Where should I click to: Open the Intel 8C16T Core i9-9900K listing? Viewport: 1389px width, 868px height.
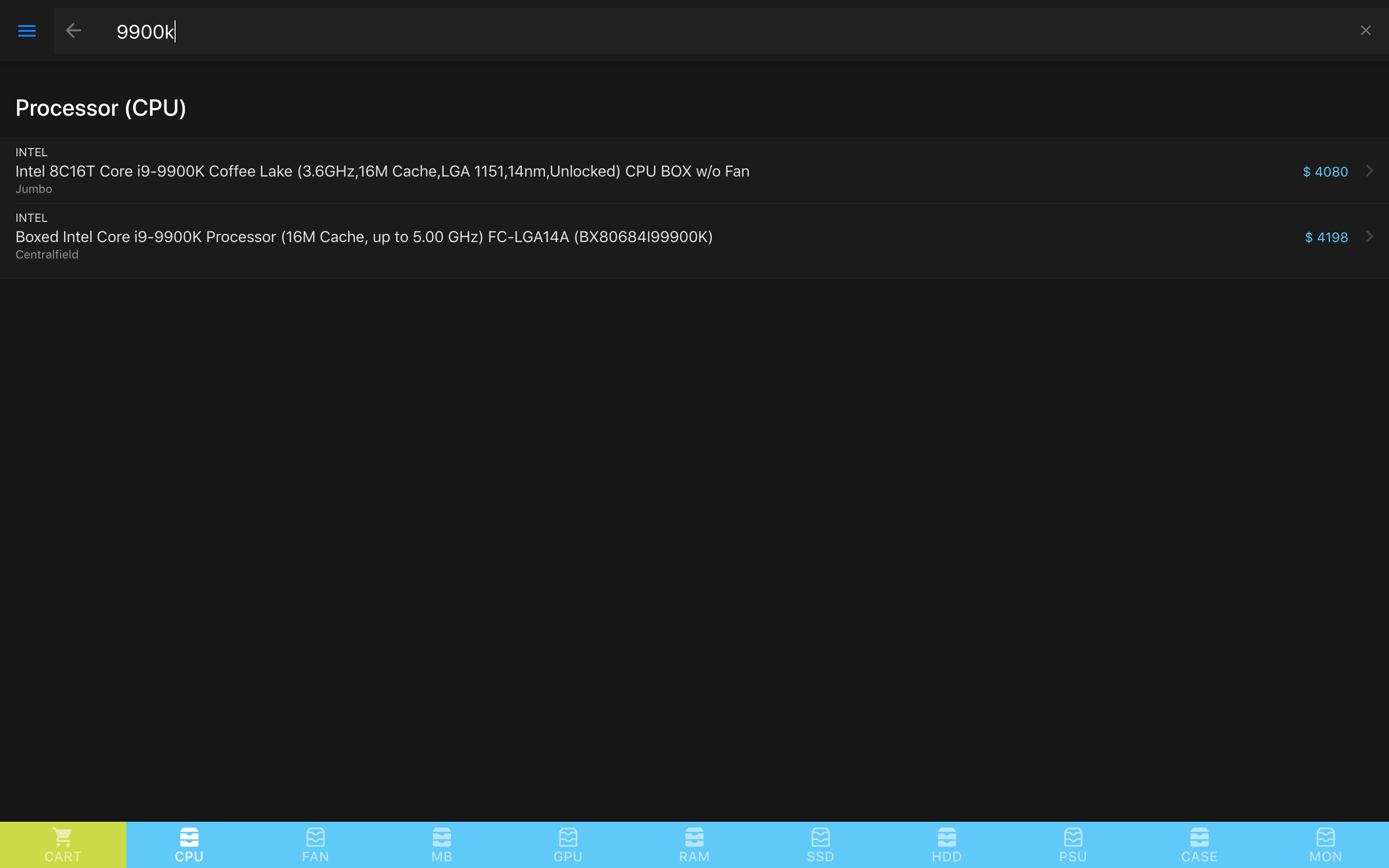[x=694, y=171]
